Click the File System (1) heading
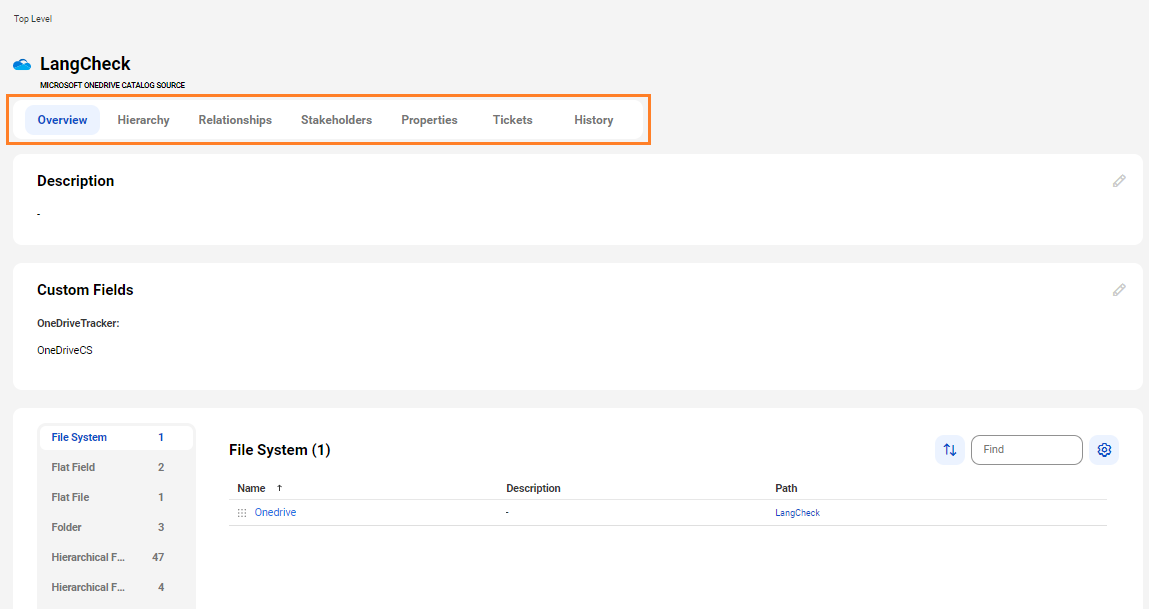Screen dimensions: 1149x609 point(280,450)
